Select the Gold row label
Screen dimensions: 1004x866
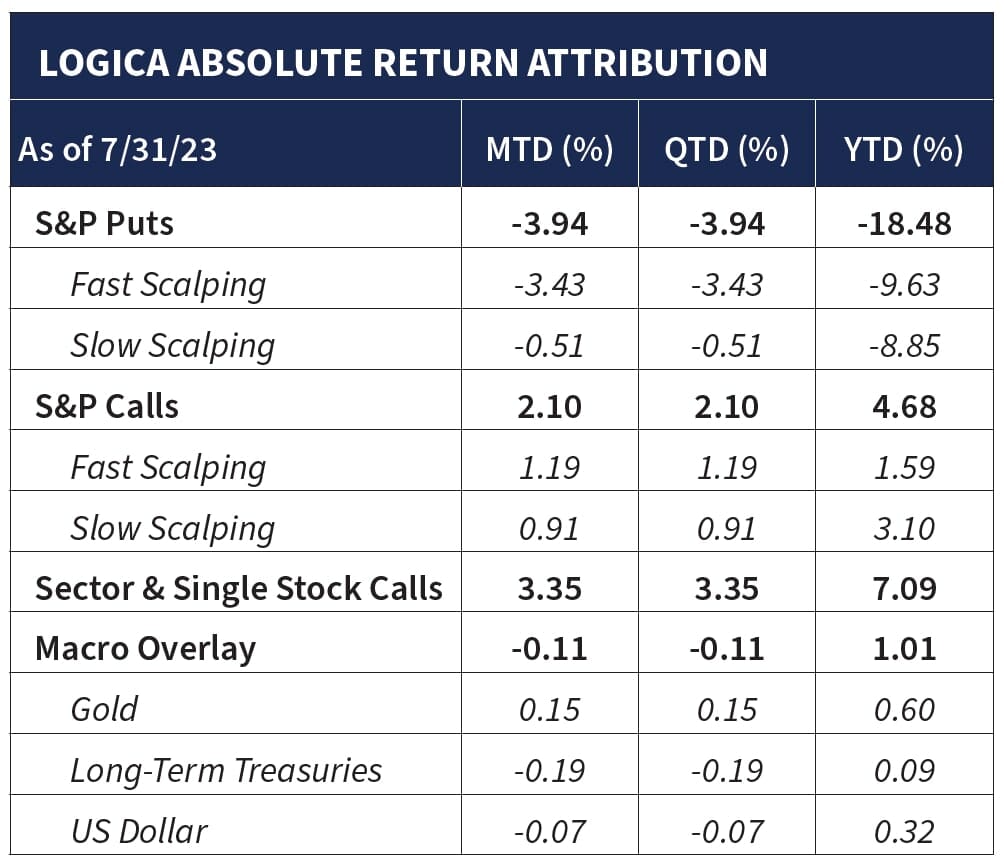click(x=104, y=709)
